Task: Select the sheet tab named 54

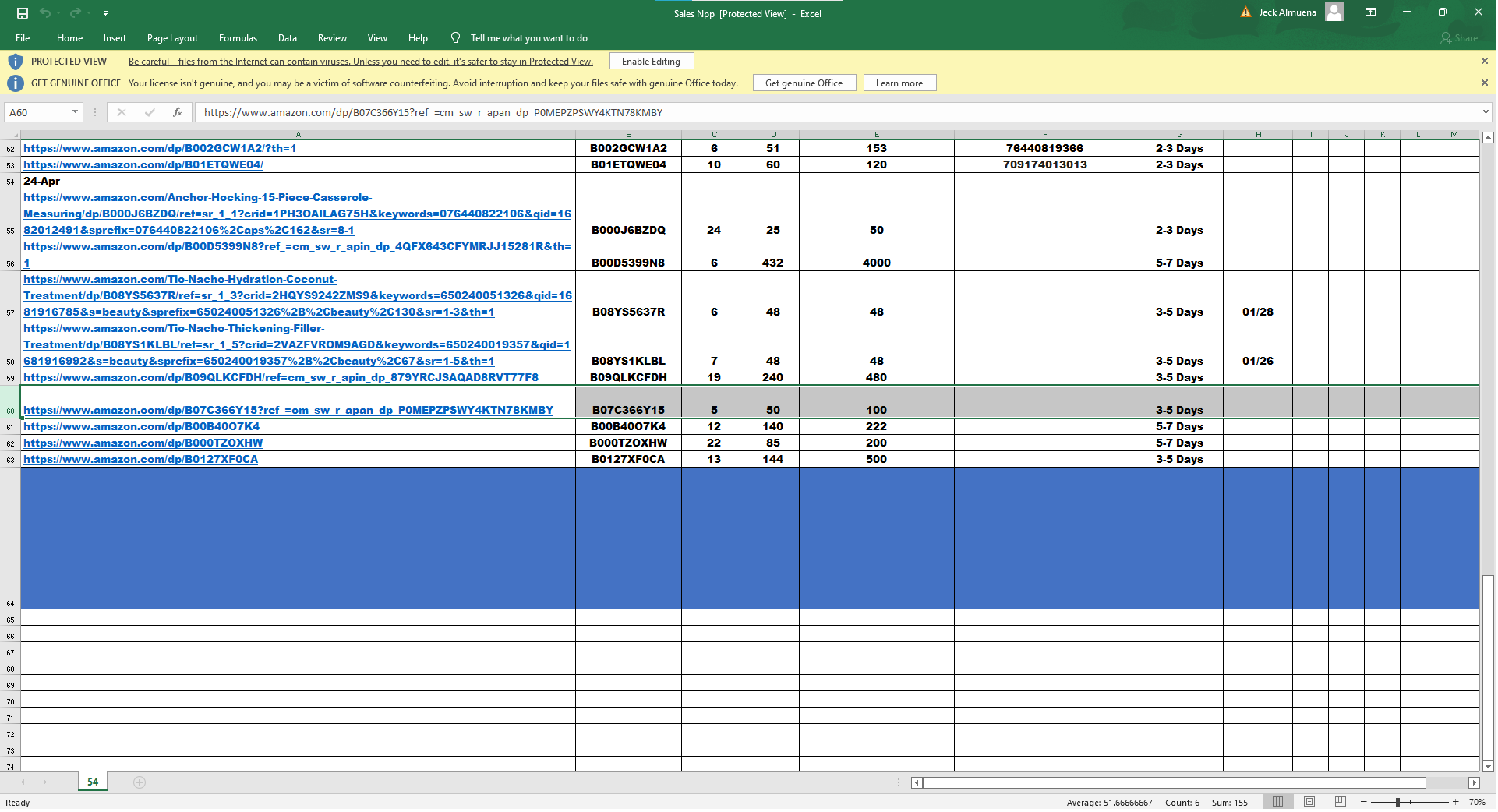Action: pyautogui.click(x=93, y=782)
